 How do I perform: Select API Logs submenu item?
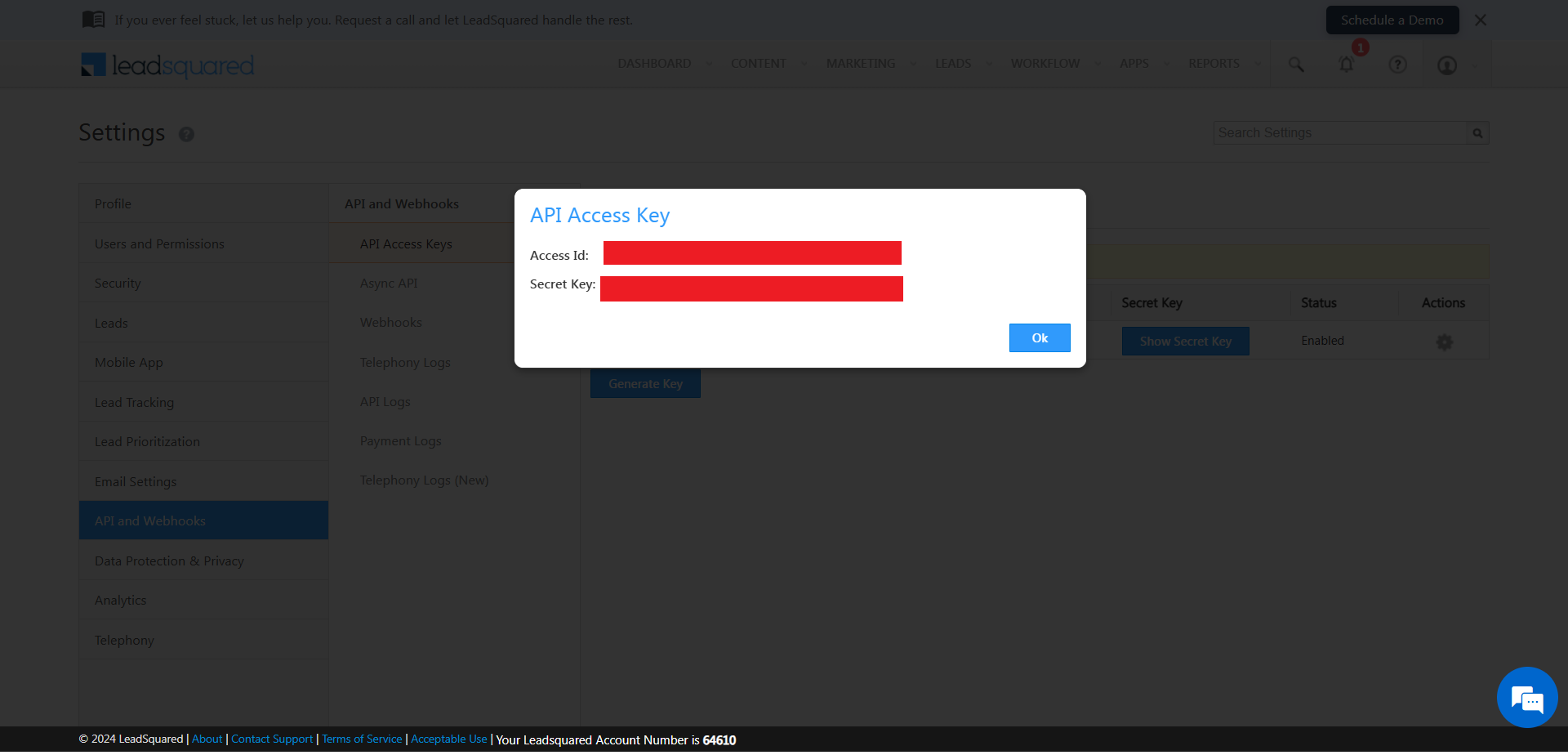point(385,402)
